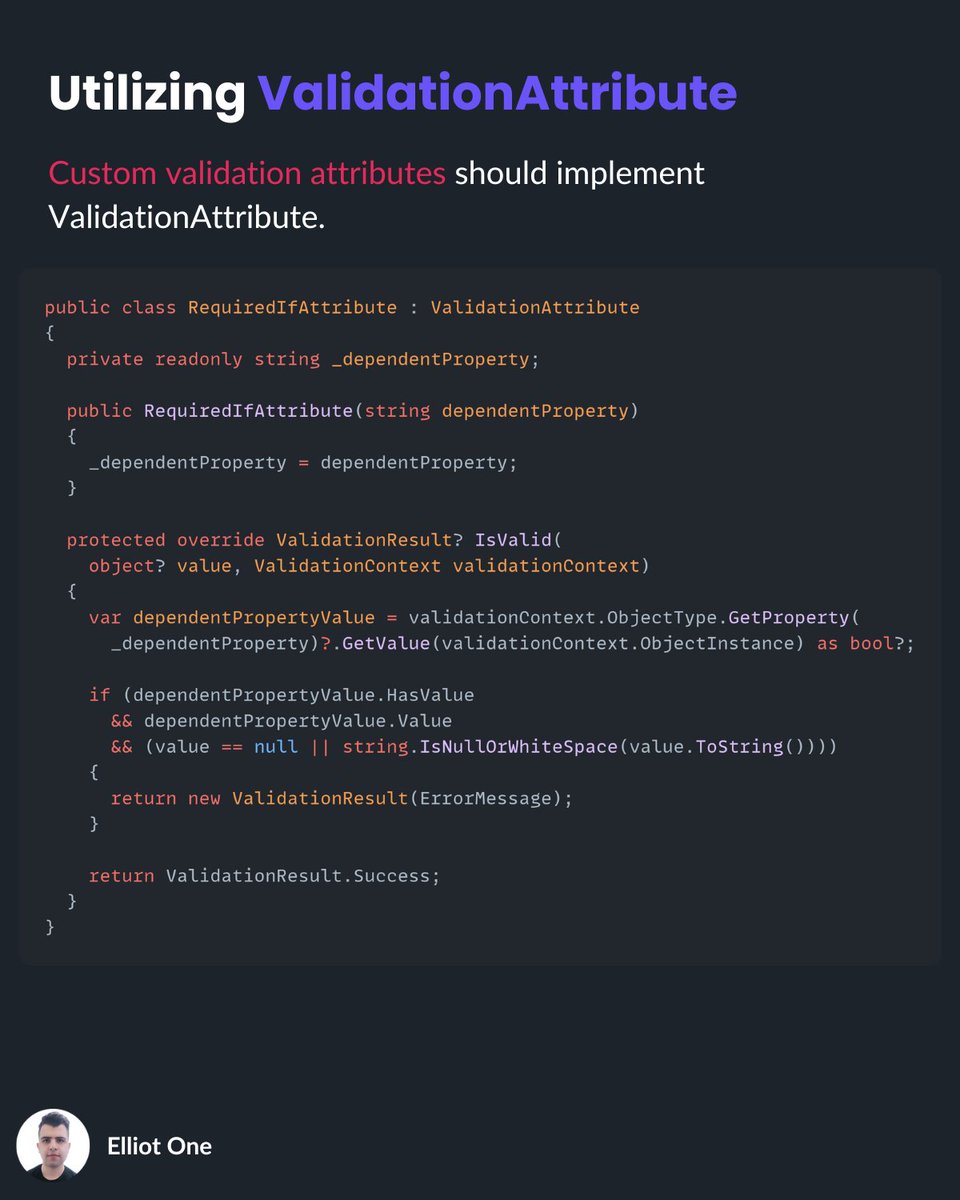
Task: Click the purple "ValidationAttribute" heading word
Action: pos(498,92)
